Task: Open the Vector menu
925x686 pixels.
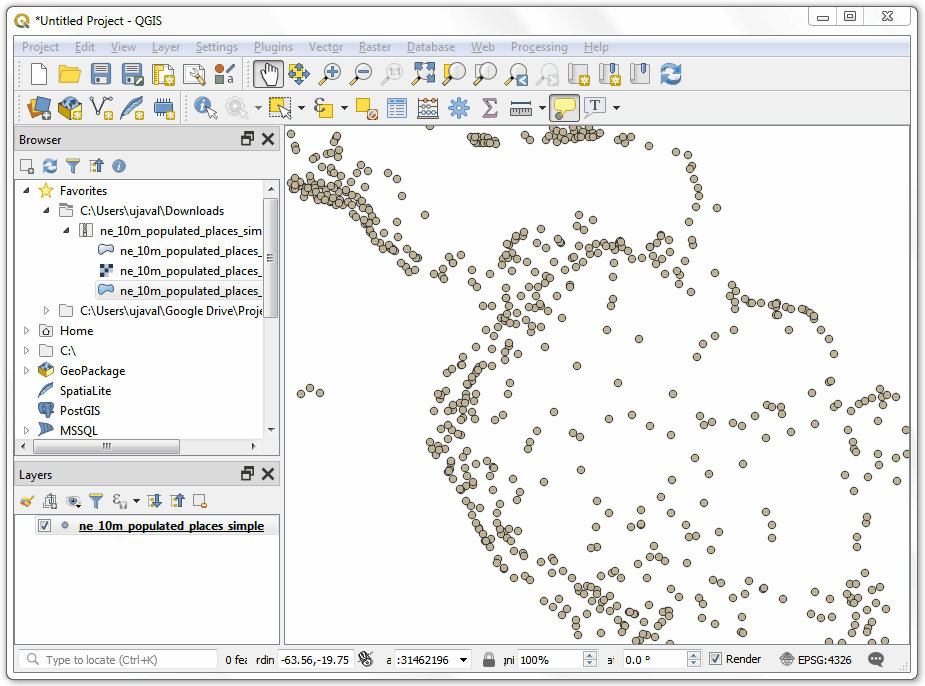Action: (x=325, y=47)
